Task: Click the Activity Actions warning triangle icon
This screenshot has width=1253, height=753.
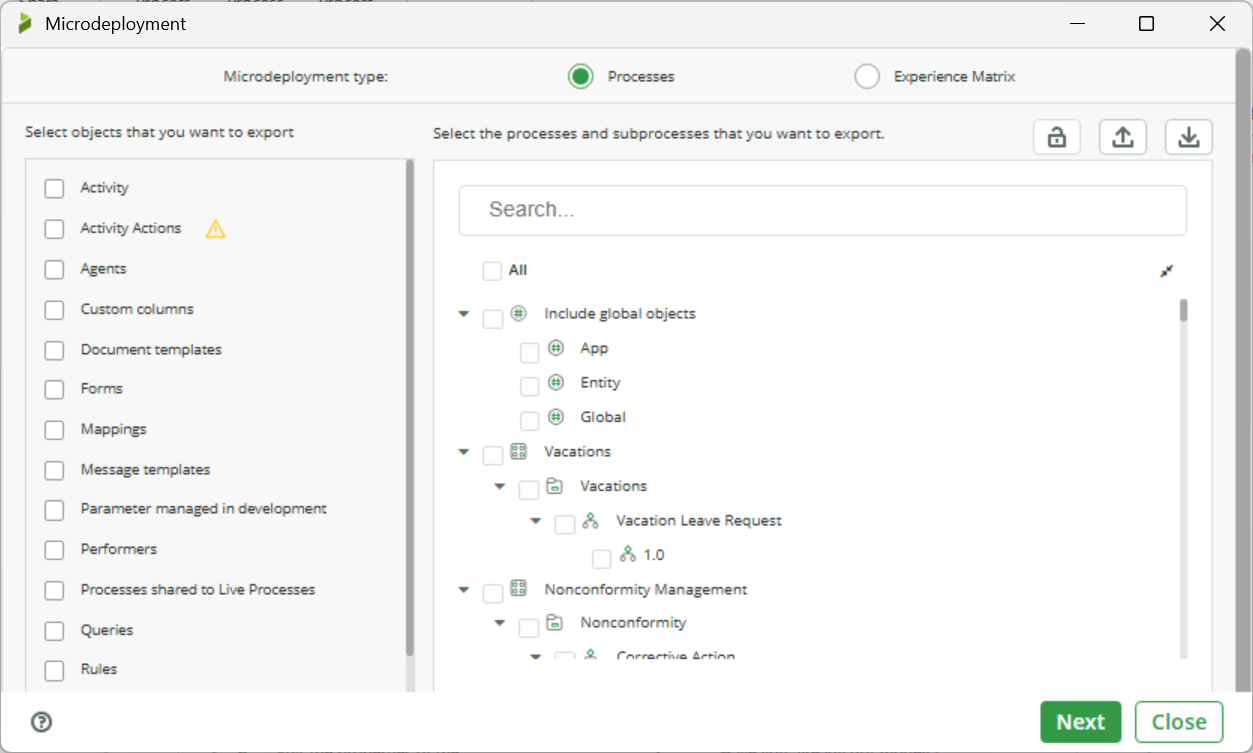Action: point(216,229)
